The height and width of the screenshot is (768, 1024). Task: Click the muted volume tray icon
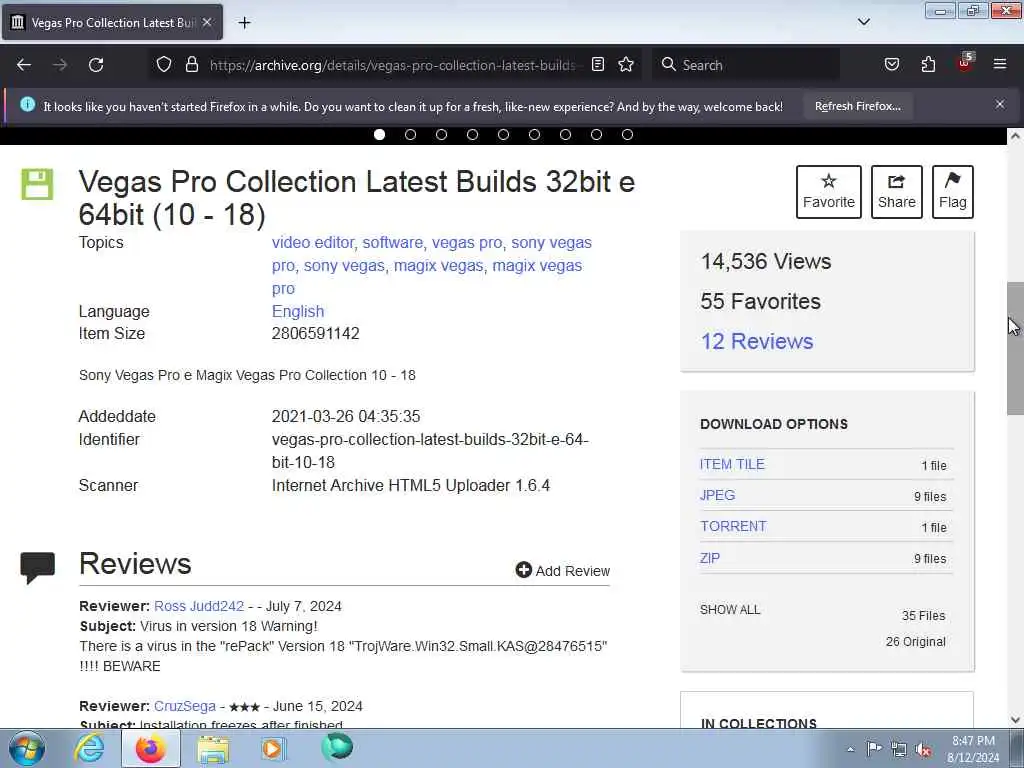[x=923, y=749]
